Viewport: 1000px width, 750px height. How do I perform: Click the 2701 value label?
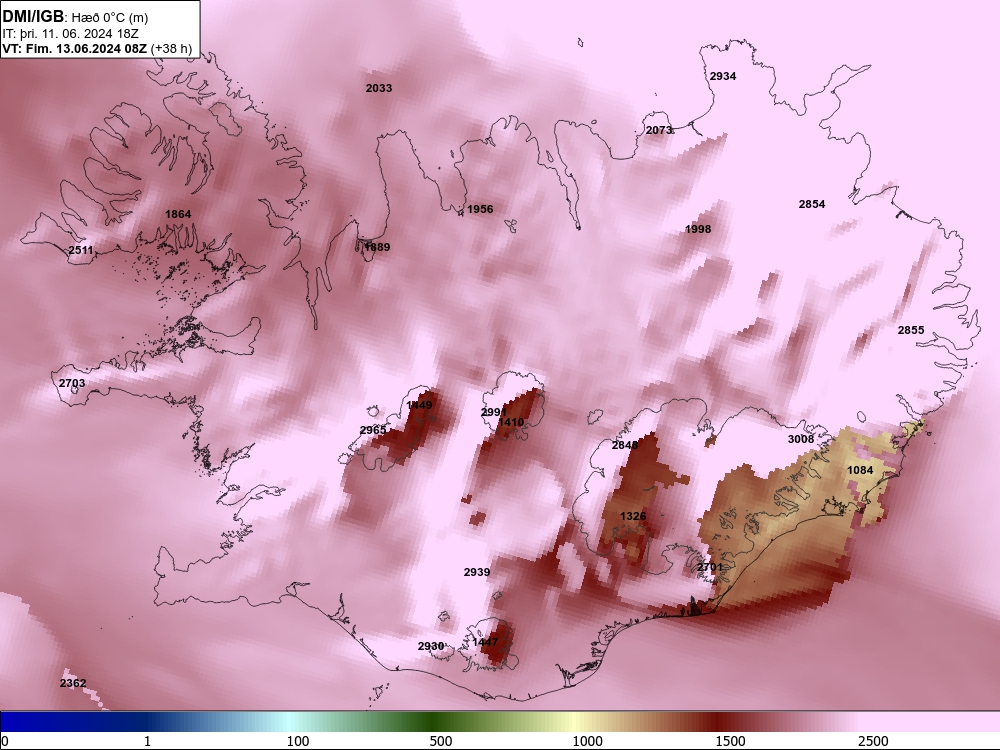710,568
